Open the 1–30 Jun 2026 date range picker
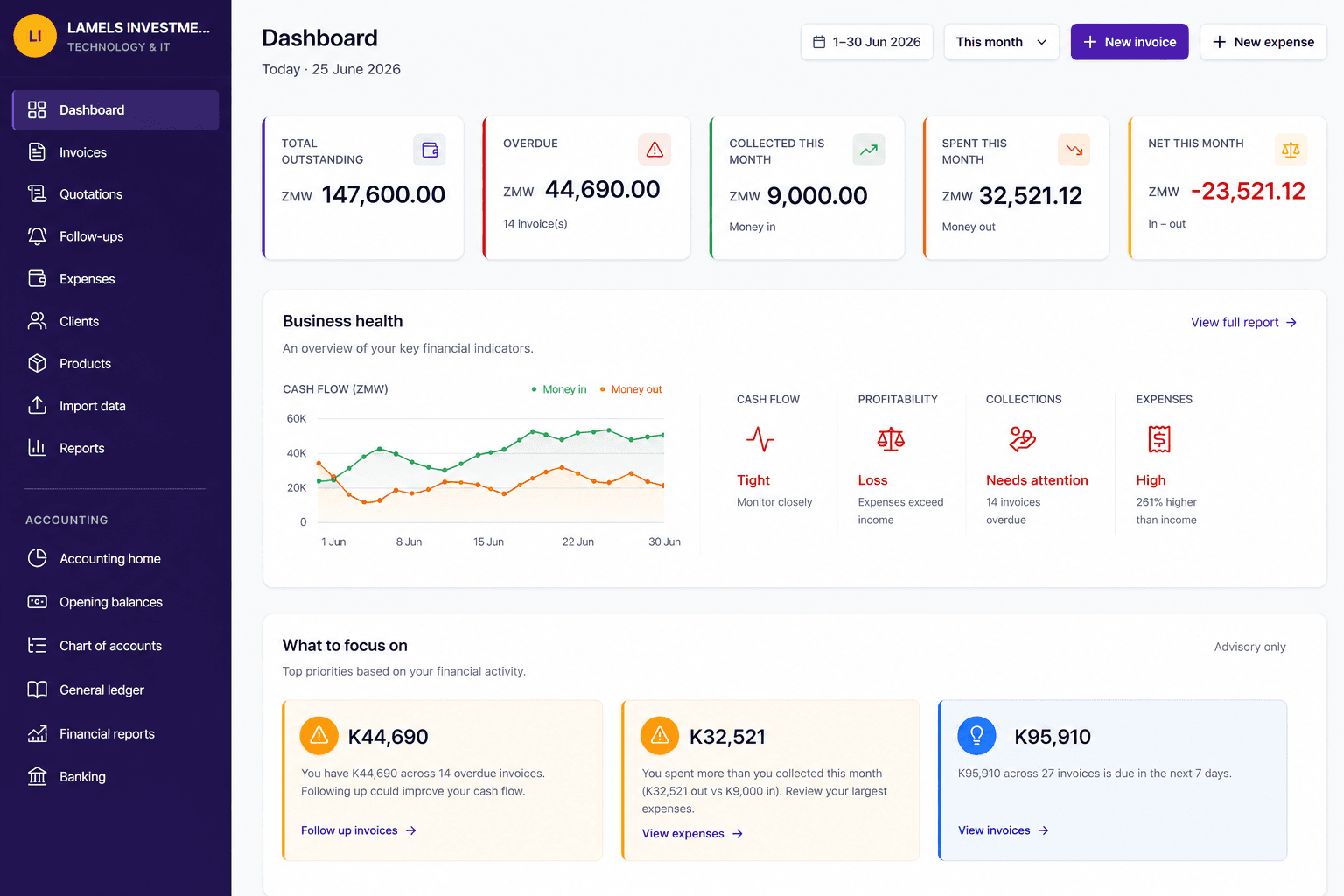Viewport: 1344px width, 896px height. click(x=867, y=42)
